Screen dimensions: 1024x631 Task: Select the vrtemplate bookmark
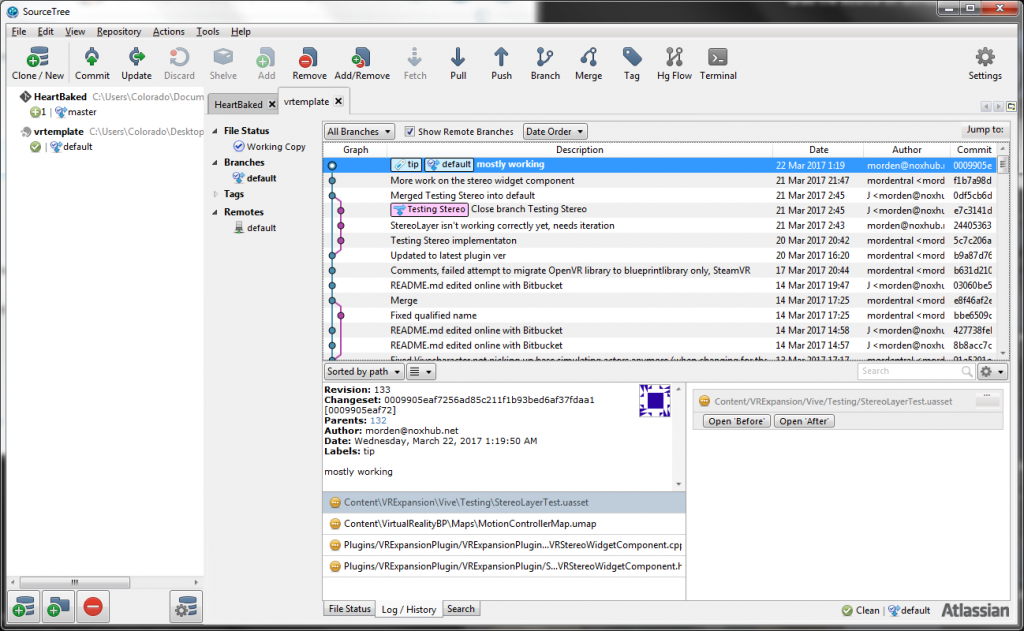[x=58, y=131]
